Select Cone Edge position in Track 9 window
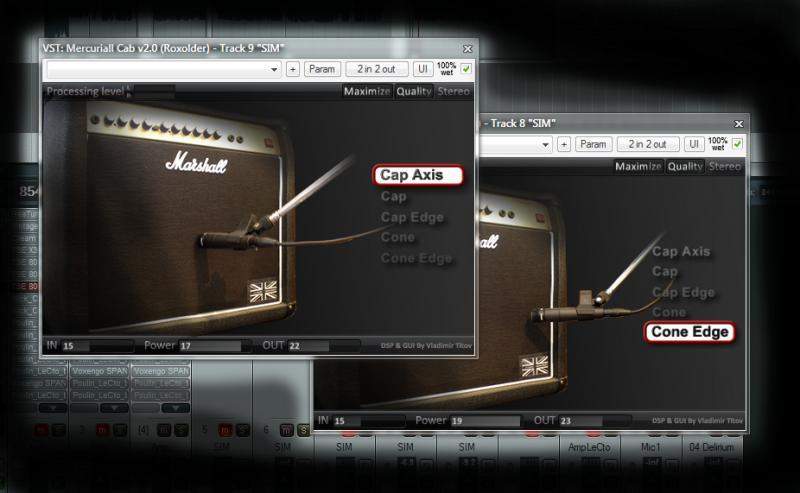This screenshot has width=800, height=493. pos(416,258)
